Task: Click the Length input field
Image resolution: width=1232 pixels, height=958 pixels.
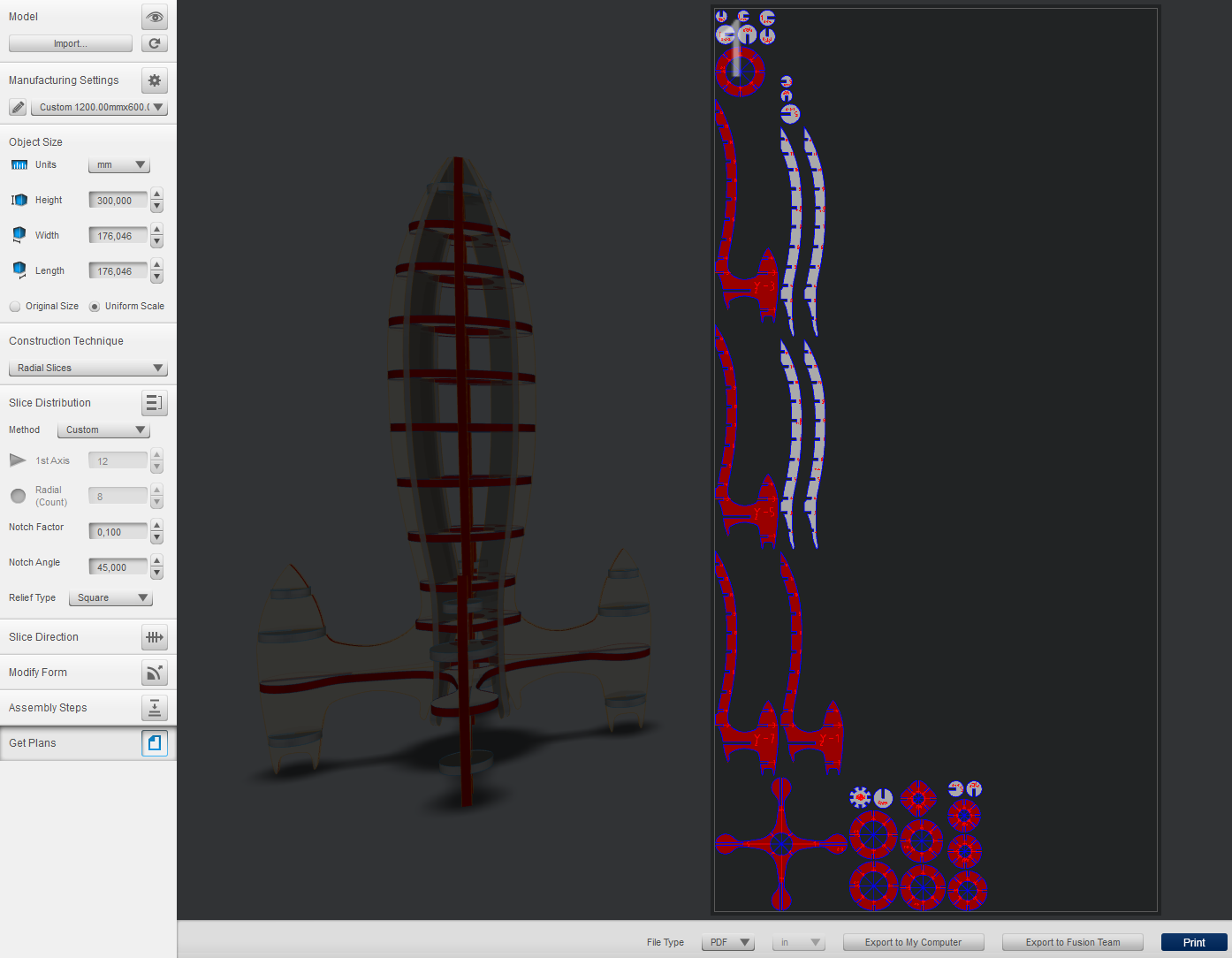Action: (x=118, y=271)
